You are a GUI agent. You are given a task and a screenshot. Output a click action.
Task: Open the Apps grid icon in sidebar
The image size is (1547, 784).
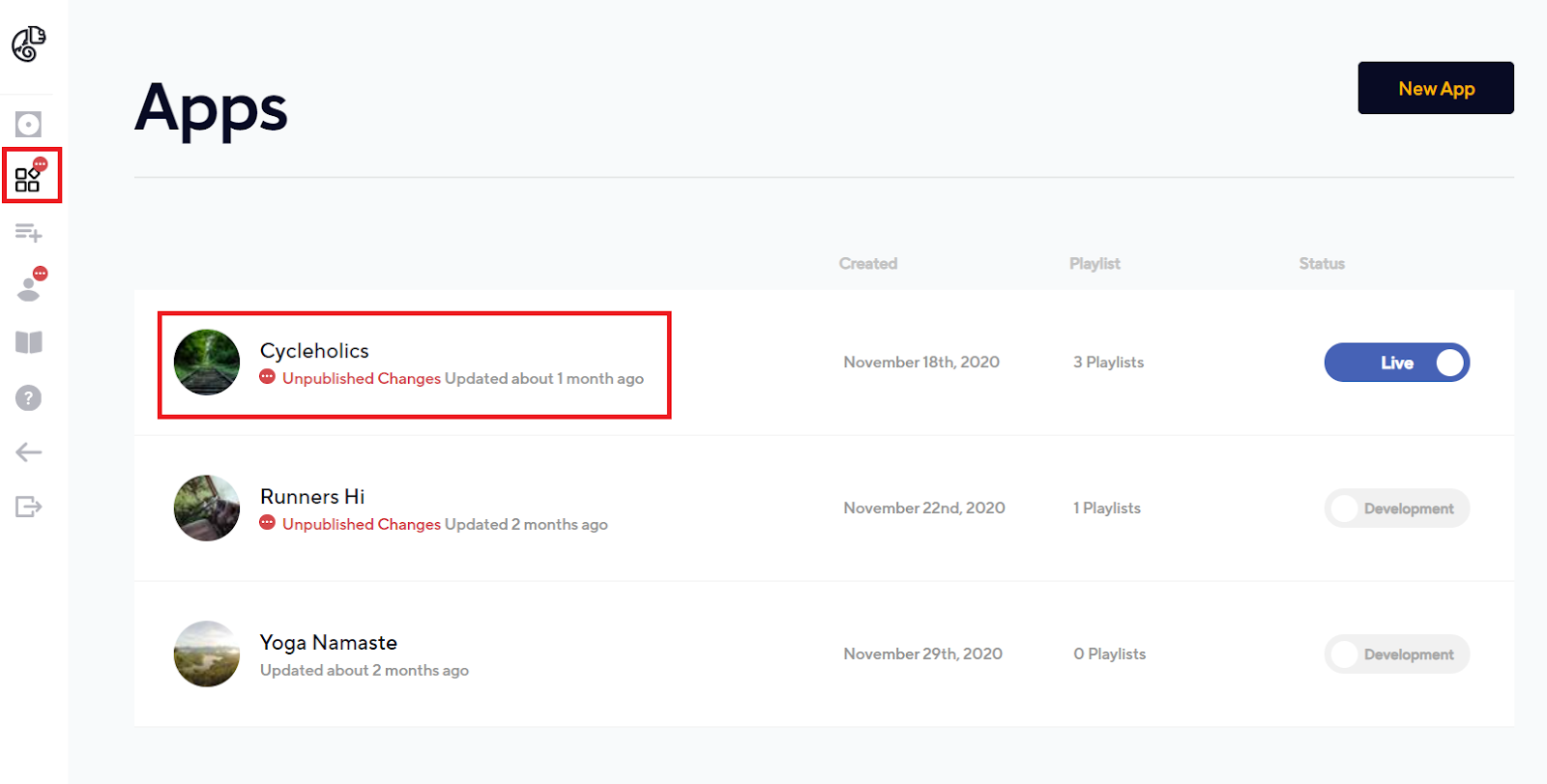[x=28, y=179]
